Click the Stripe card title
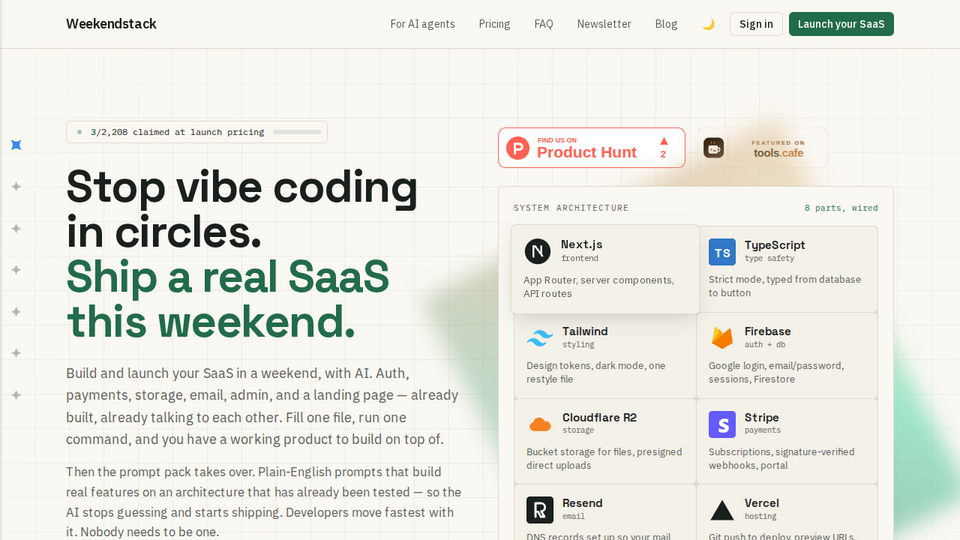Viewport: 960px width, 540px height. (762, 418)
